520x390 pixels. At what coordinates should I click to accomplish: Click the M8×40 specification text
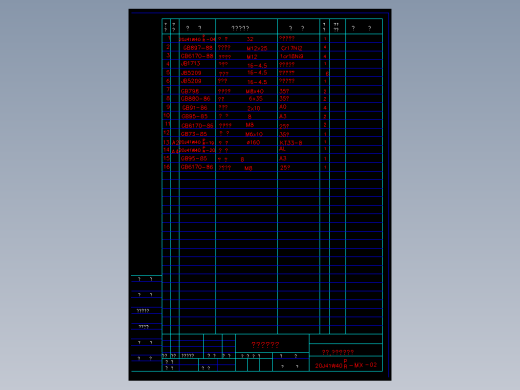pos(255,91)
